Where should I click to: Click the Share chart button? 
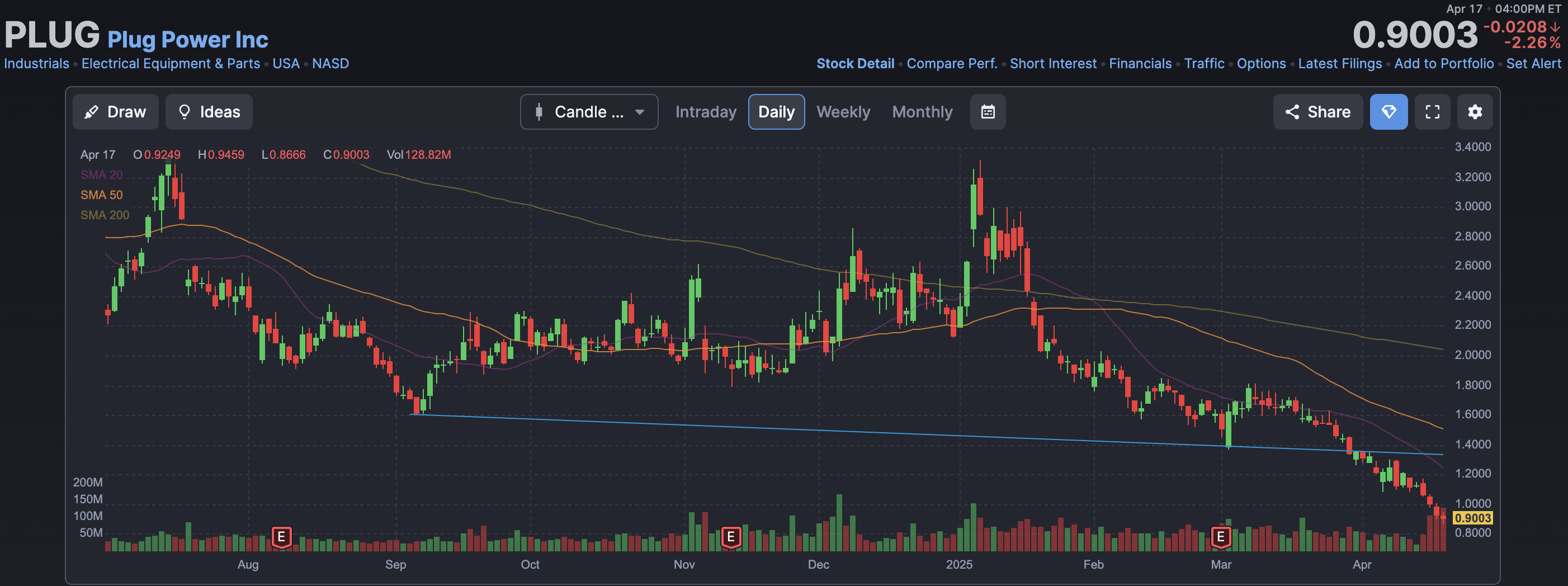[1318, 112]
